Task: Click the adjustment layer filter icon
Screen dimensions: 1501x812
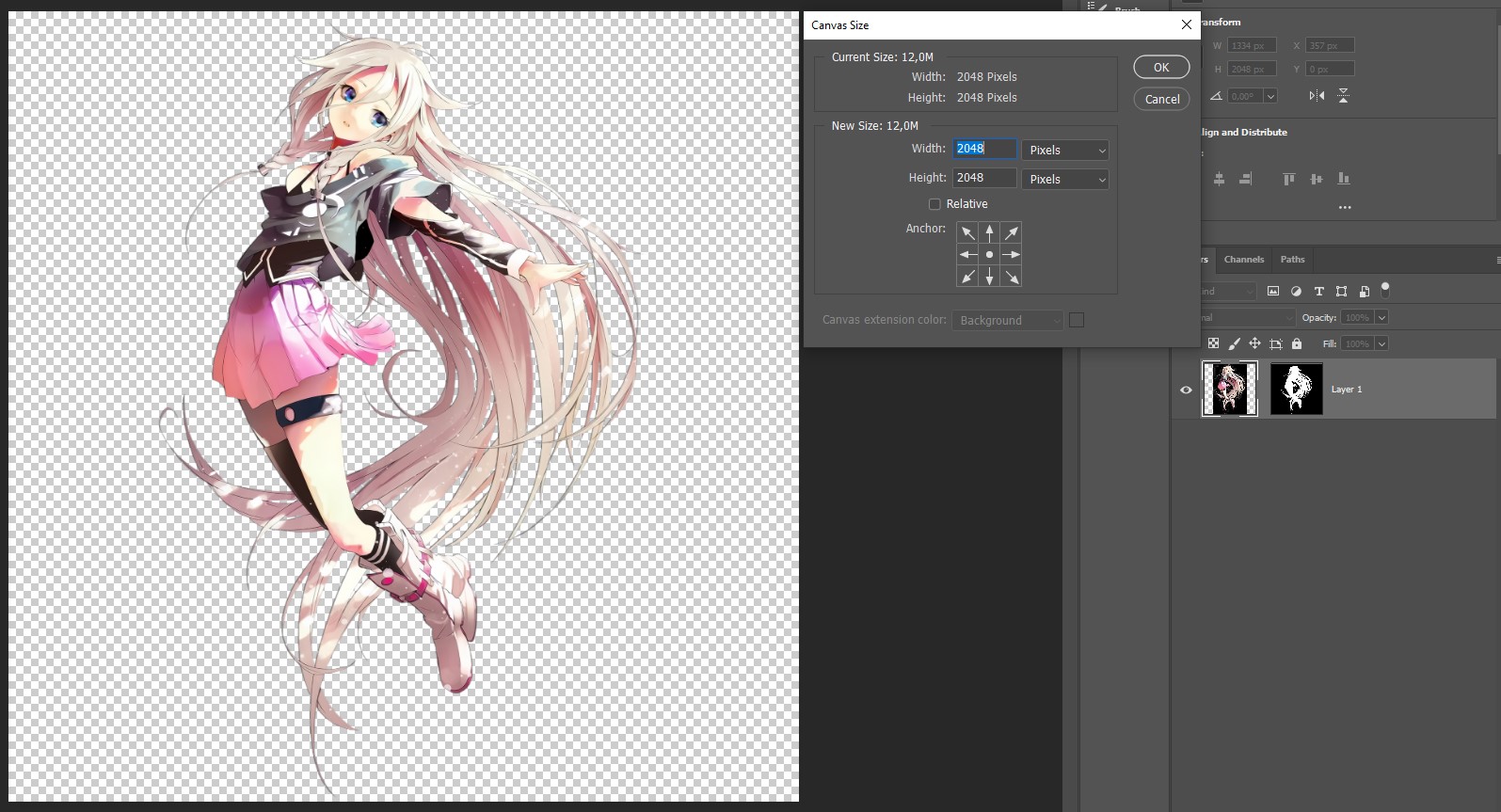Action: 1296,292
